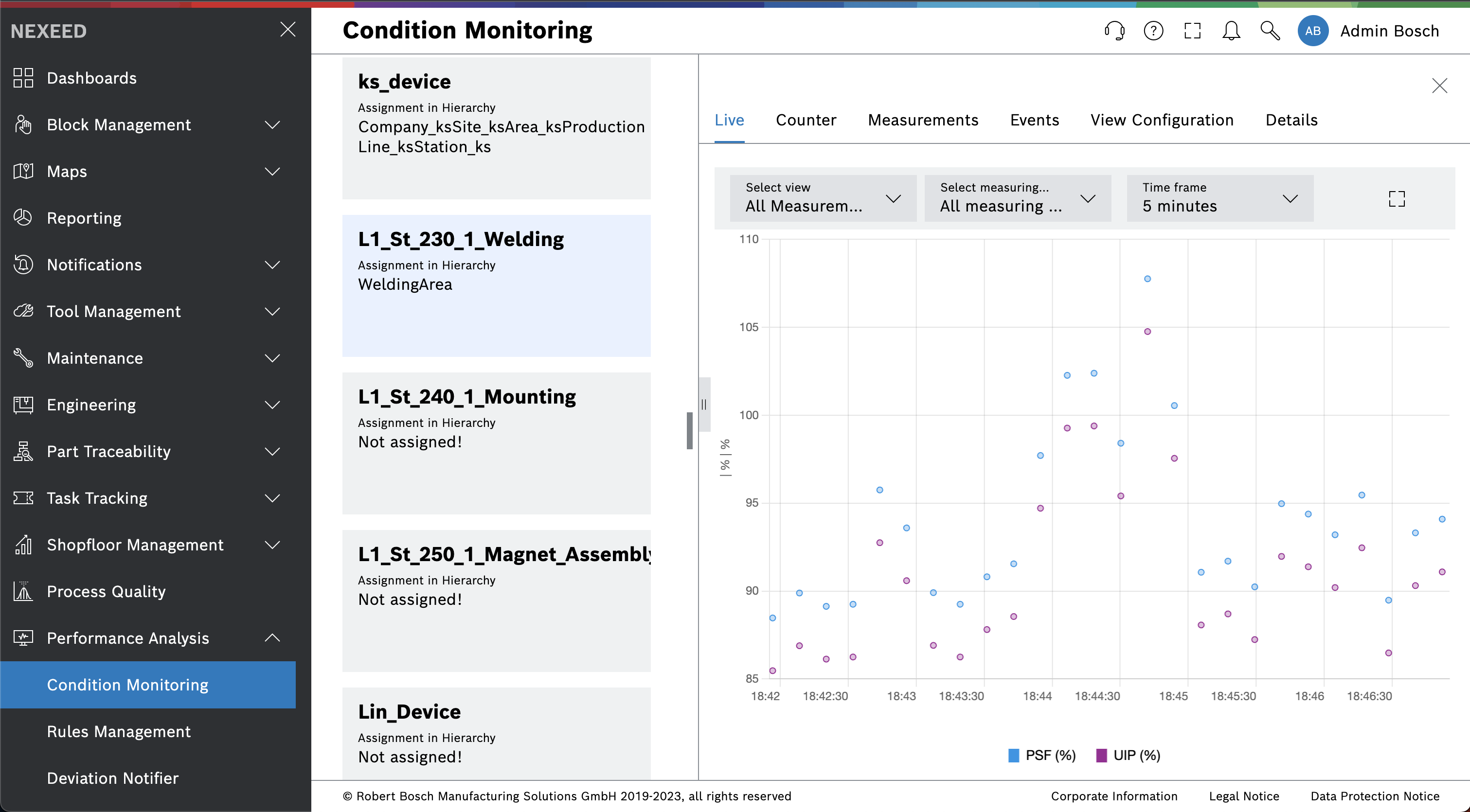The height and width of the screenshot is (812, 1470).
Task: Open the help question mark icon
Action: pyautogui.click(x=1153, y=31)
